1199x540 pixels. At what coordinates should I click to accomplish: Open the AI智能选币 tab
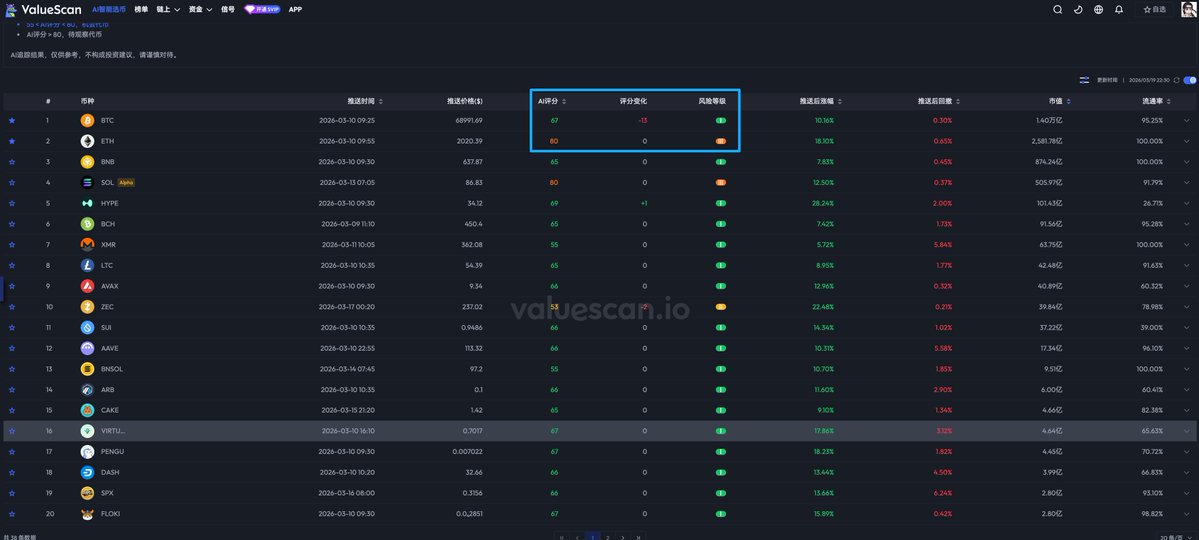(109, 9)
